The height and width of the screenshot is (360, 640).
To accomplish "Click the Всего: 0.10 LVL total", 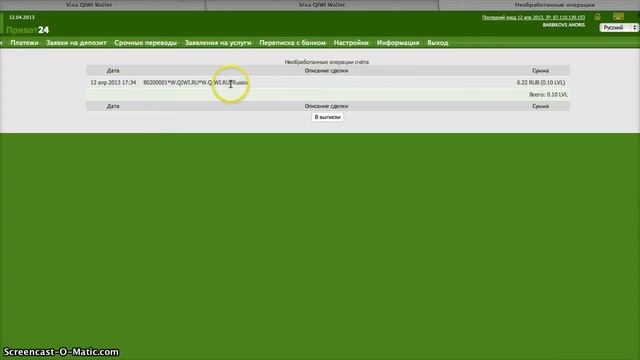I will 548,94.
